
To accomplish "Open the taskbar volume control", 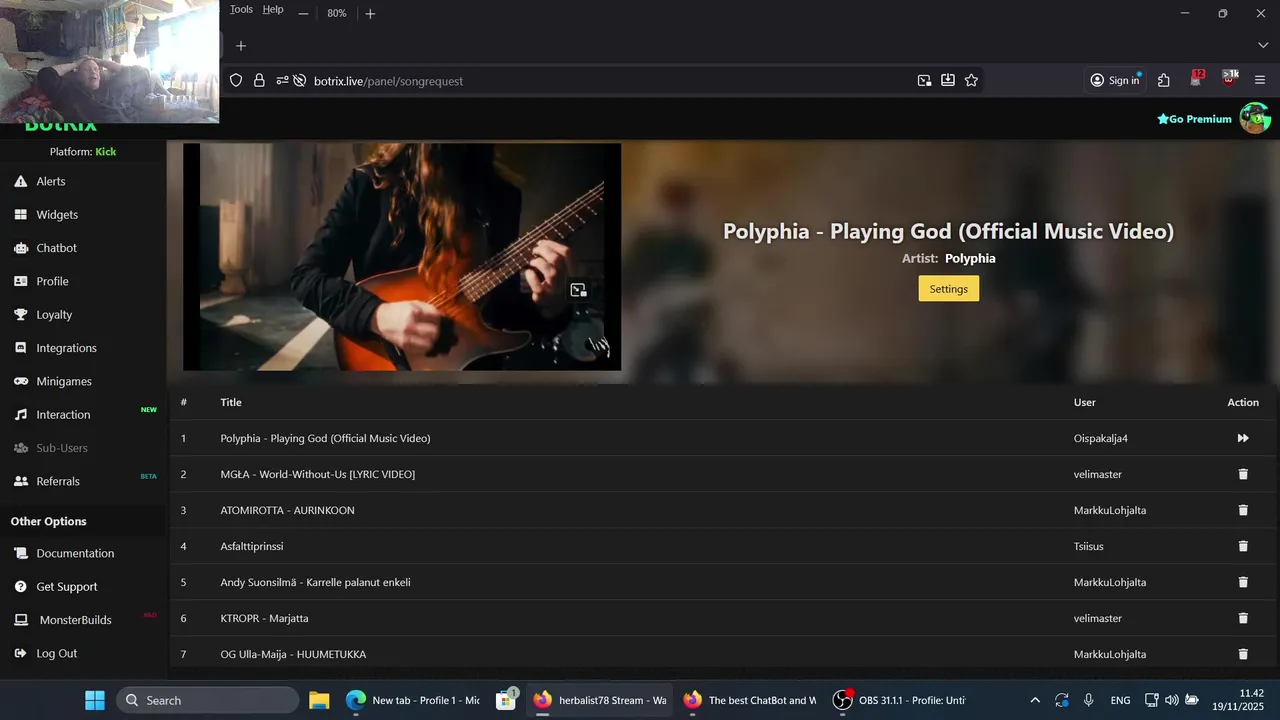I will (x=1172, y=700).
